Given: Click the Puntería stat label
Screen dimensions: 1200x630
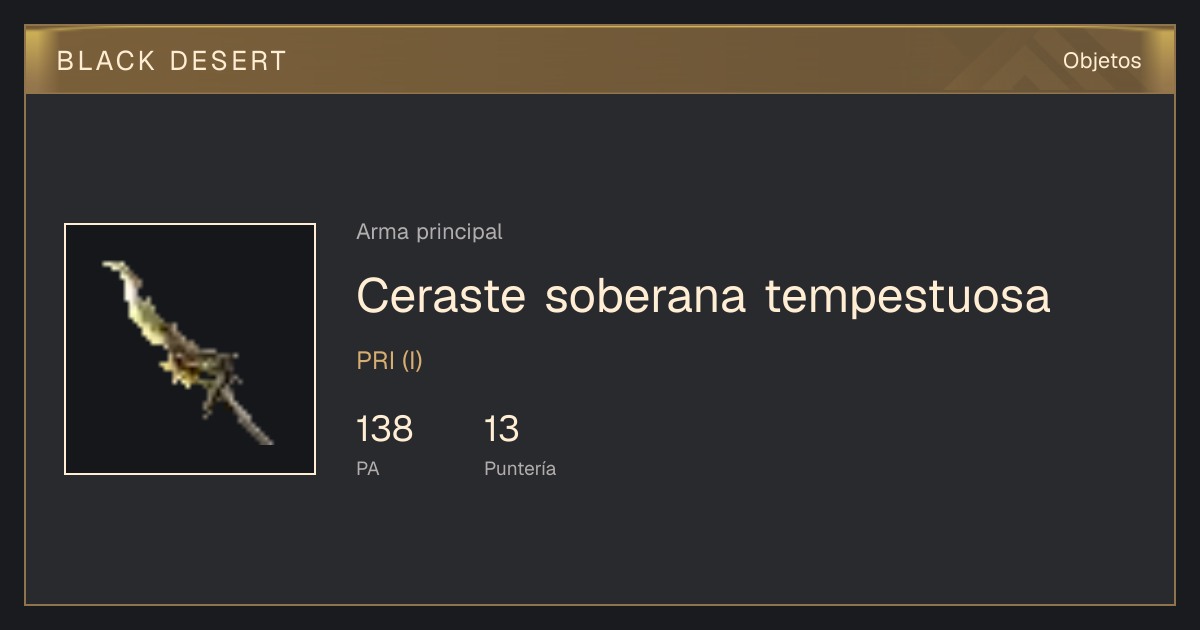Looking at the screenshot, I should [x=520, y=468].
